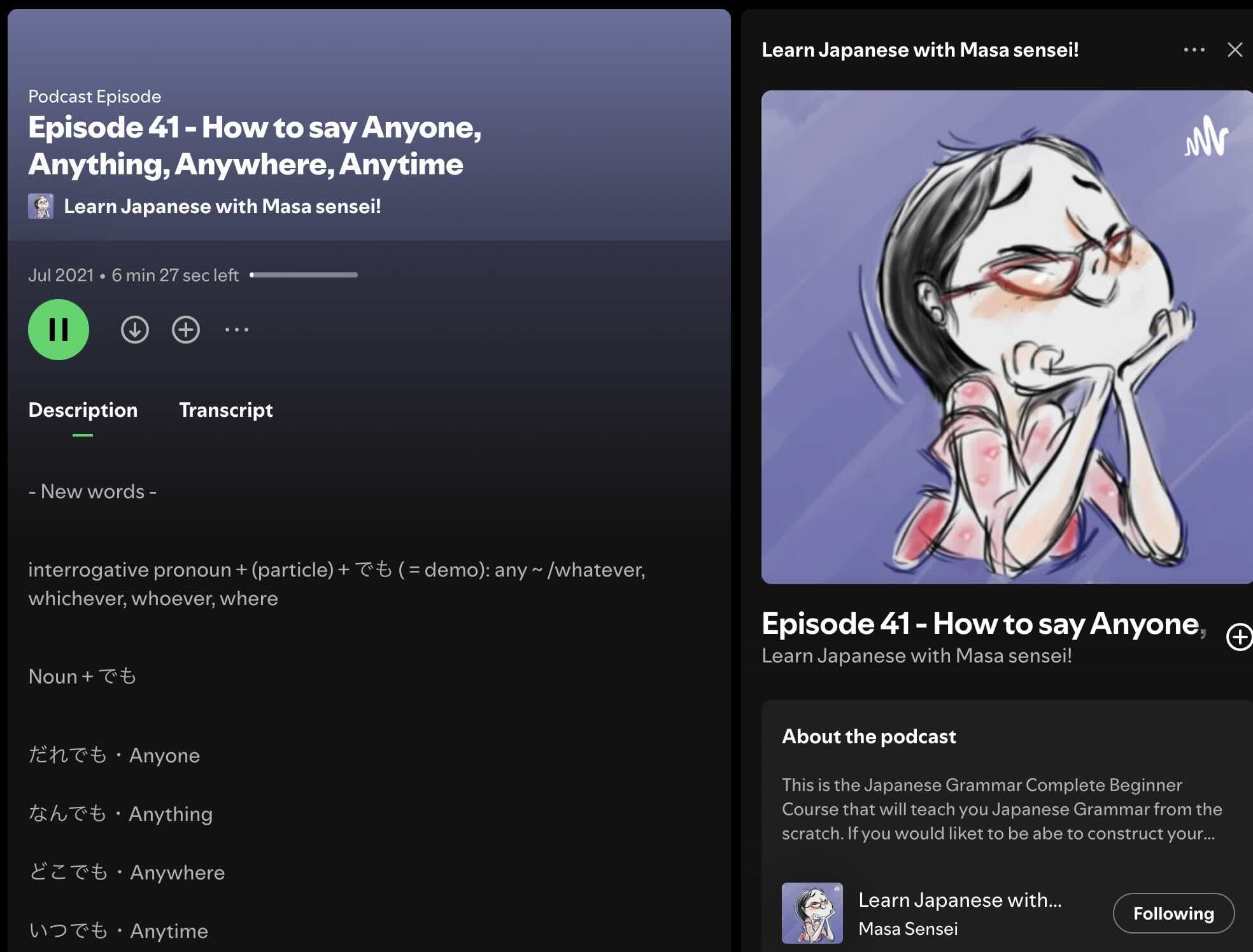Click the 'なんでも・Anything' line
The width and height of the screenshot is (1253, 952).
(x=120, y=813)
